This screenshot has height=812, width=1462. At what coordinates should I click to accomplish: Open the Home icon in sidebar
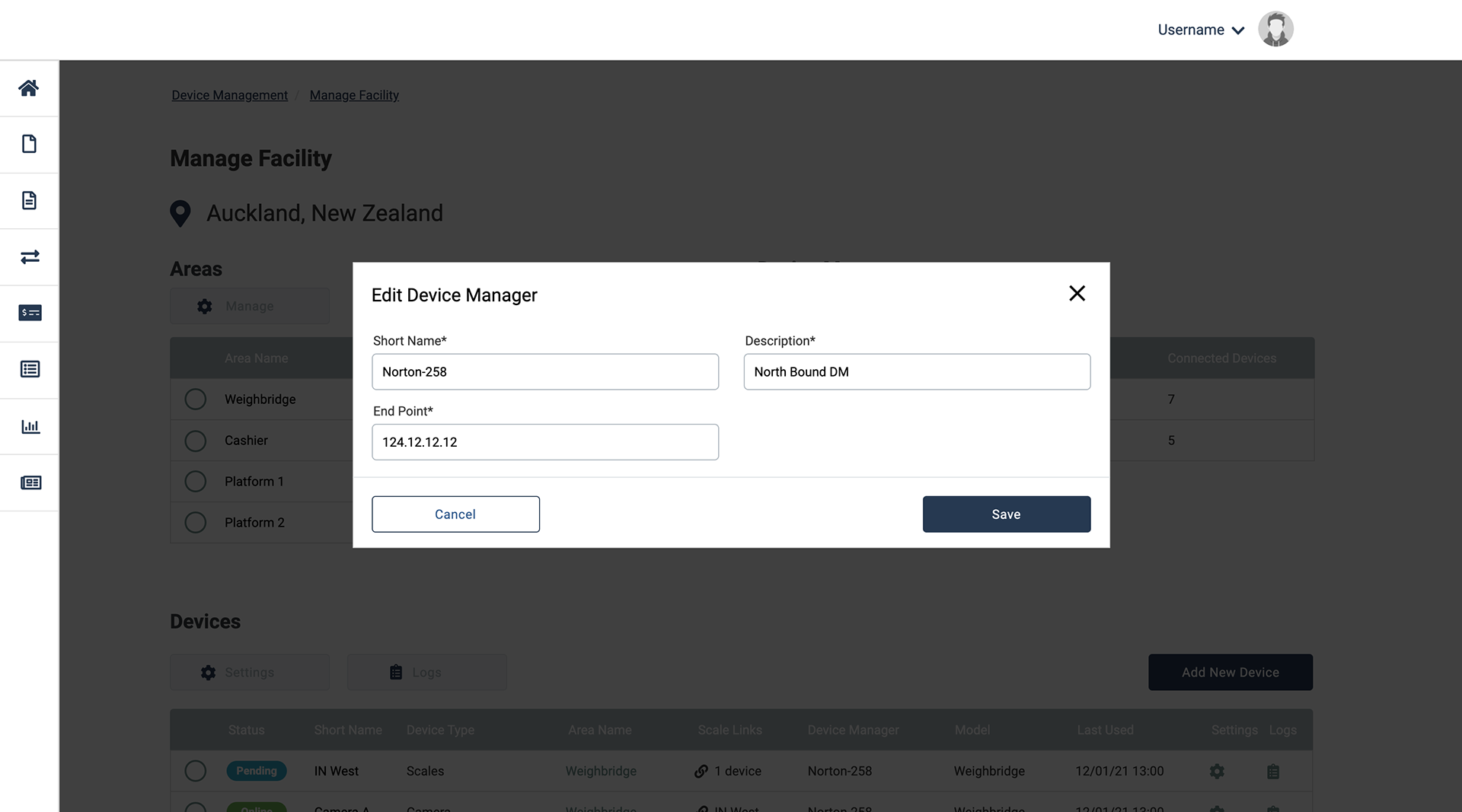[29, 88]
